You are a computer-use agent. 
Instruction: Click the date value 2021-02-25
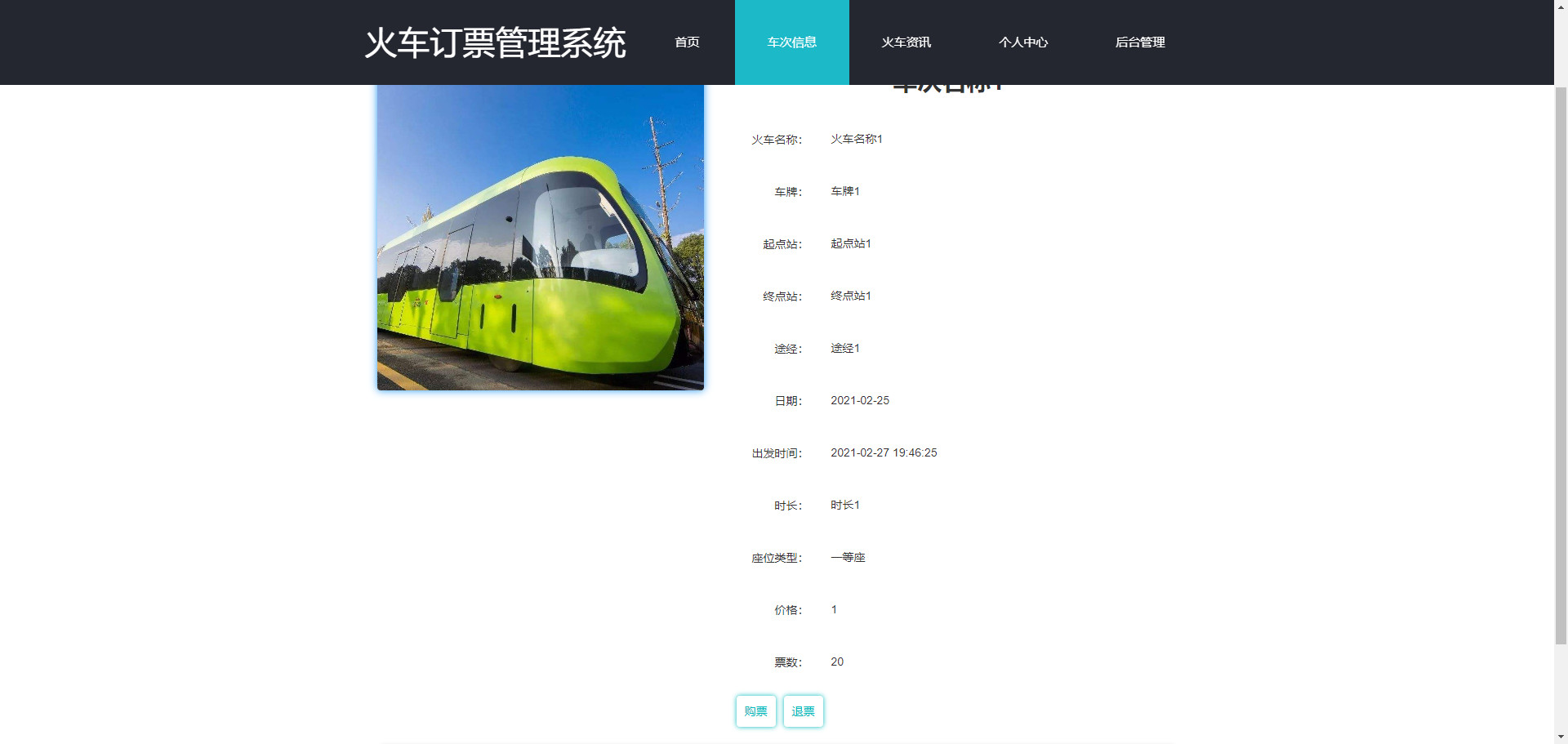pos(860,400)
